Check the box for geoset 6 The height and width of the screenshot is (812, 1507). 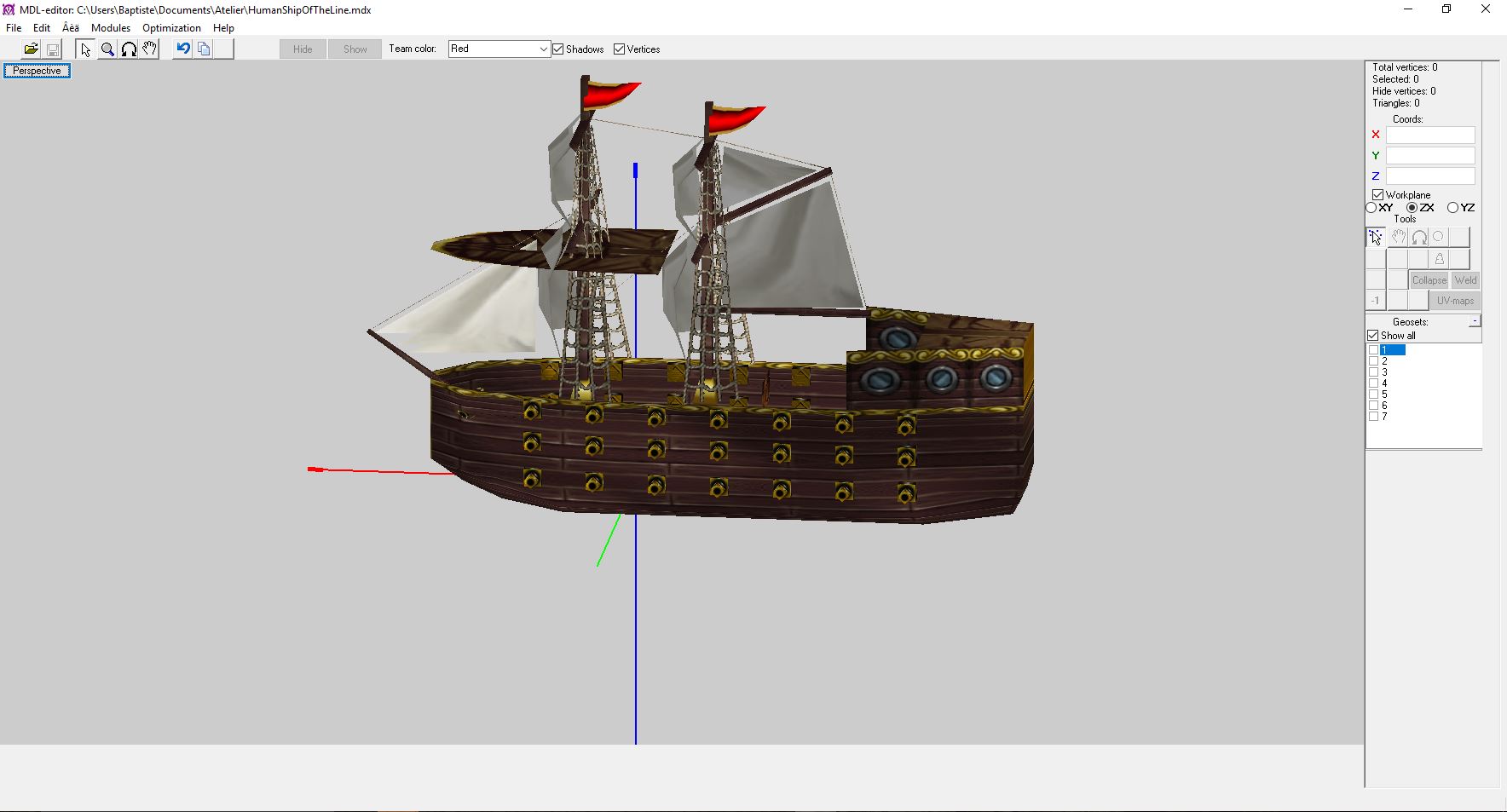(x=1373, y=406)
